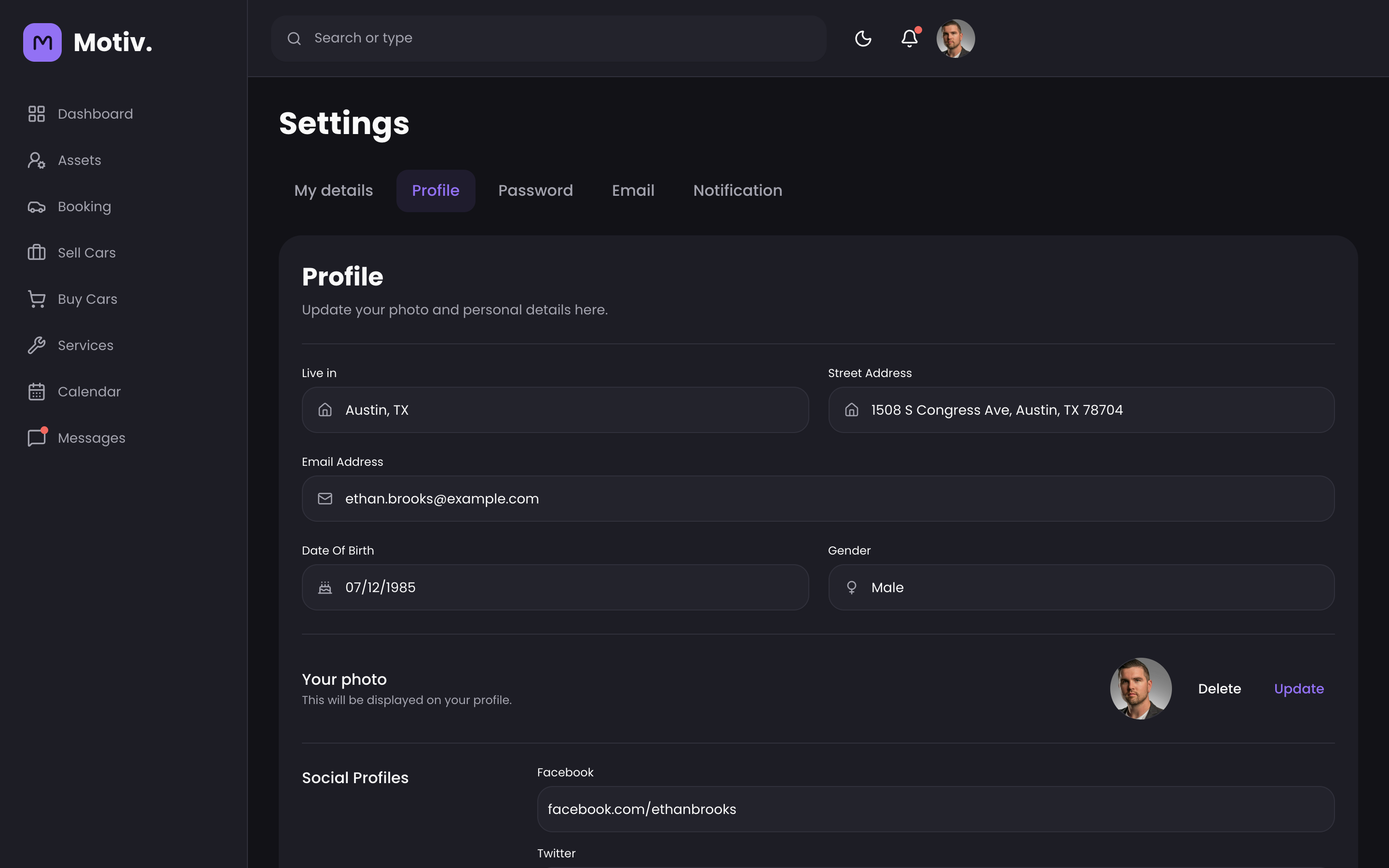The width and height of the screenshot is (1389, 868).
Task: Click the Motiv. brand name
Action: click(x=113, y=42)
